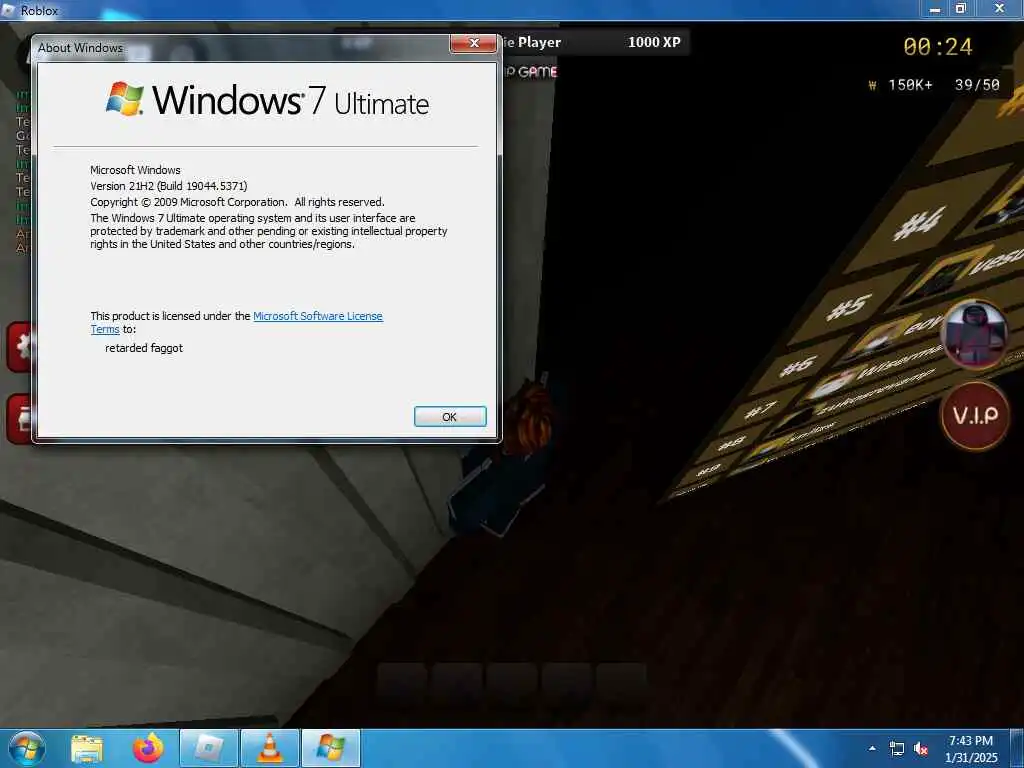The image size is (1024, 768).
Task: Click the Windows 7 Ultimate logo banner
Action: pyautogui.click(x=267, y=100)
